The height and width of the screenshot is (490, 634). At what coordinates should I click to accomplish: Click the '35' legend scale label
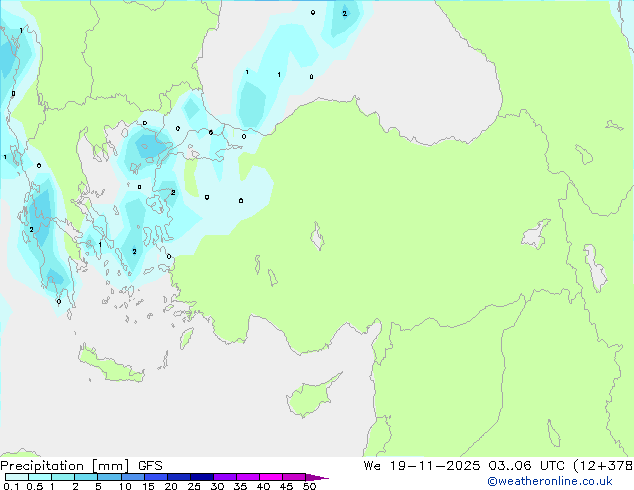coord(240,486)
